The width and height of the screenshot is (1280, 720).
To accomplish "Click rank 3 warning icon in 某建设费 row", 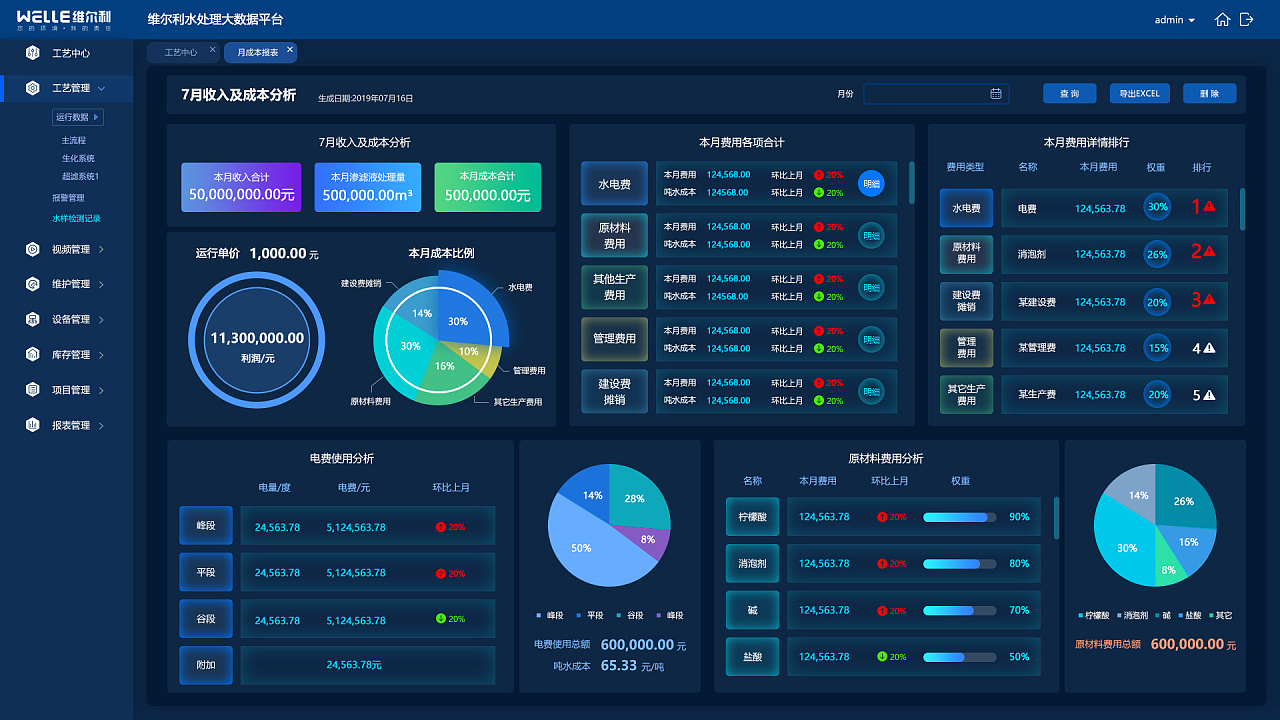I will [1209, 299].
